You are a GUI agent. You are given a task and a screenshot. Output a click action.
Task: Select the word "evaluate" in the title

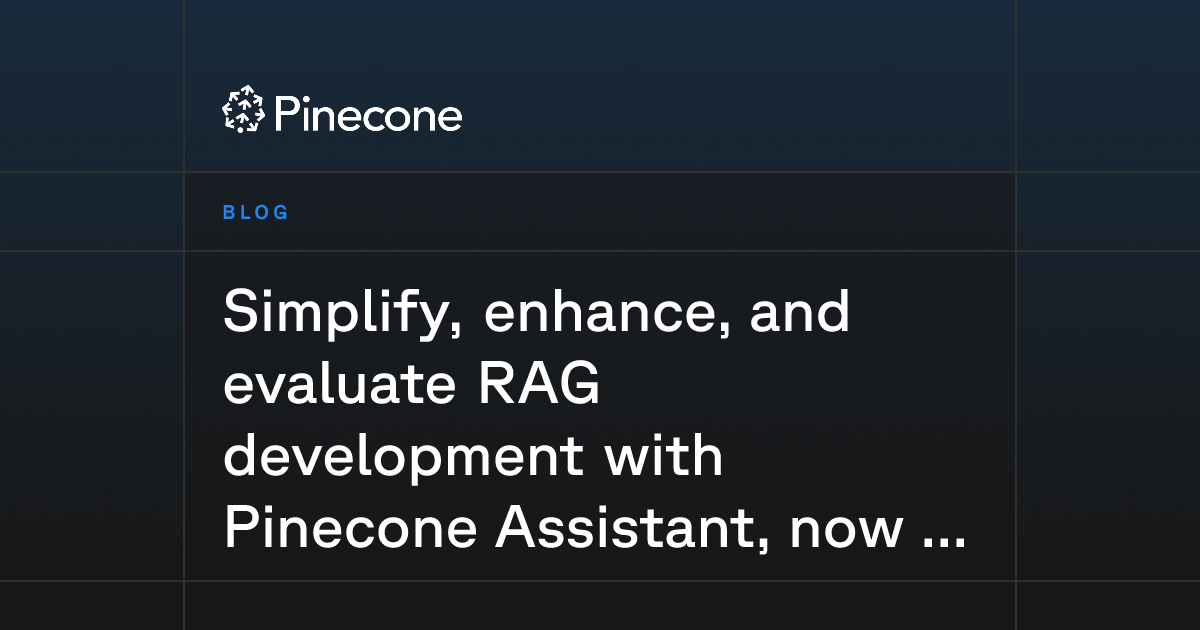(337, 386)
